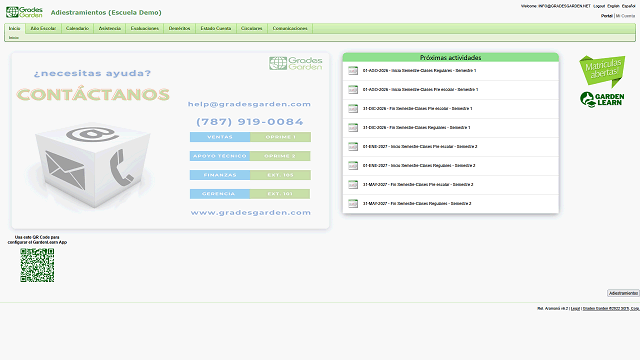
Task: Open the Garden Learn logo link
Action: tap(602, 100)
